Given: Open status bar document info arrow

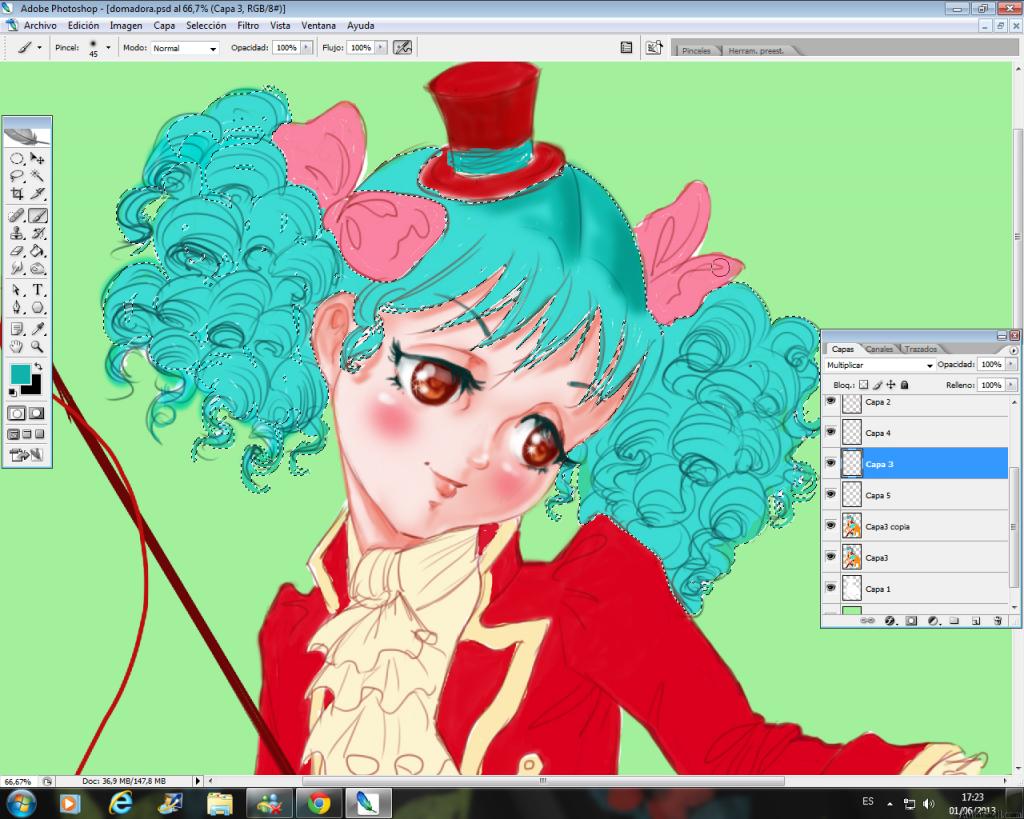Looking at the screenshot, I should pos(198,780).
